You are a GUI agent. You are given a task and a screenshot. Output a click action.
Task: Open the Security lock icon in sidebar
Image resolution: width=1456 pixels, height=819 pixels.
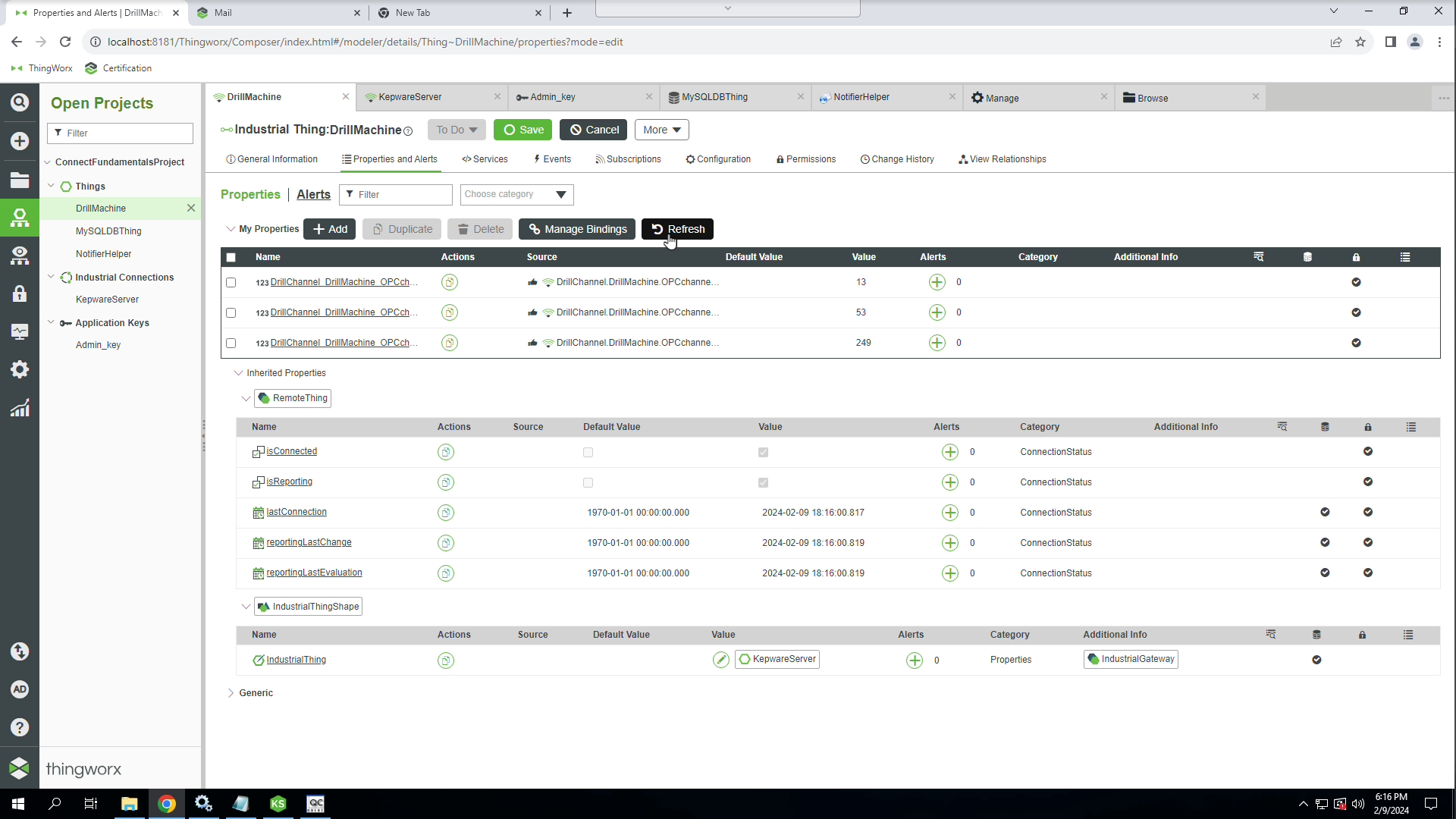[20, 293]
